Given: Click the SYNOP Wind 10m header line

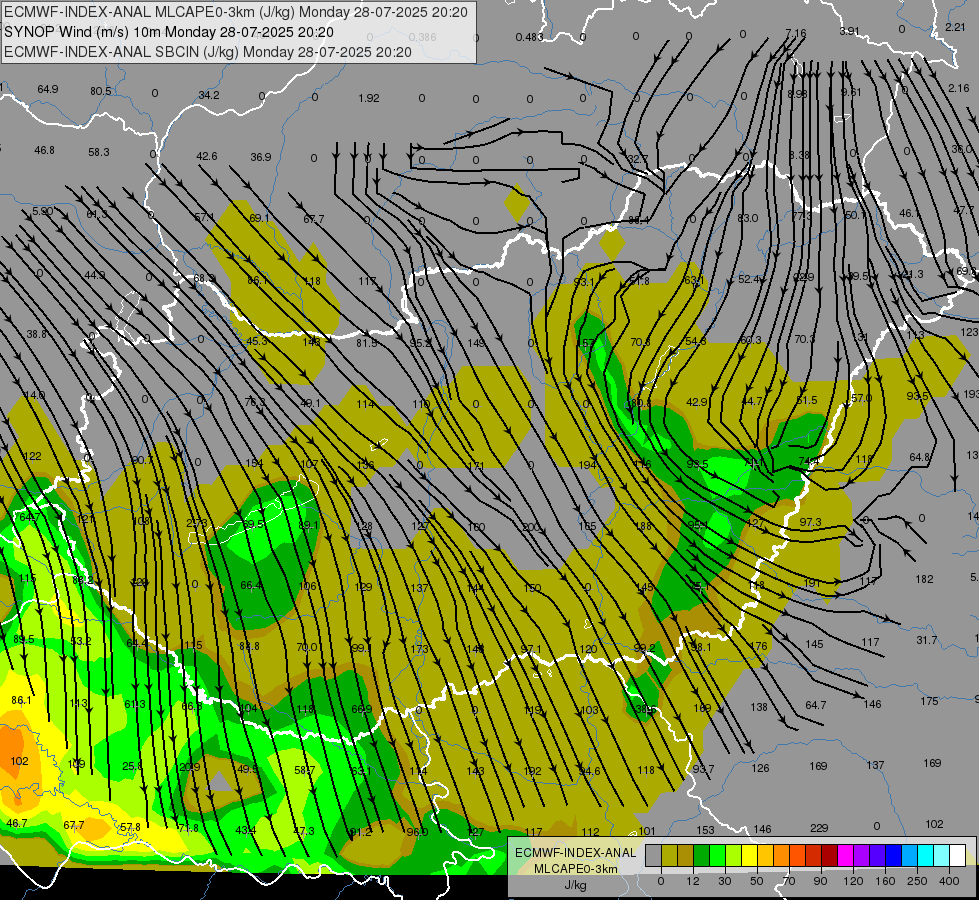Looking at the screenshot, I should click(169, 32).
